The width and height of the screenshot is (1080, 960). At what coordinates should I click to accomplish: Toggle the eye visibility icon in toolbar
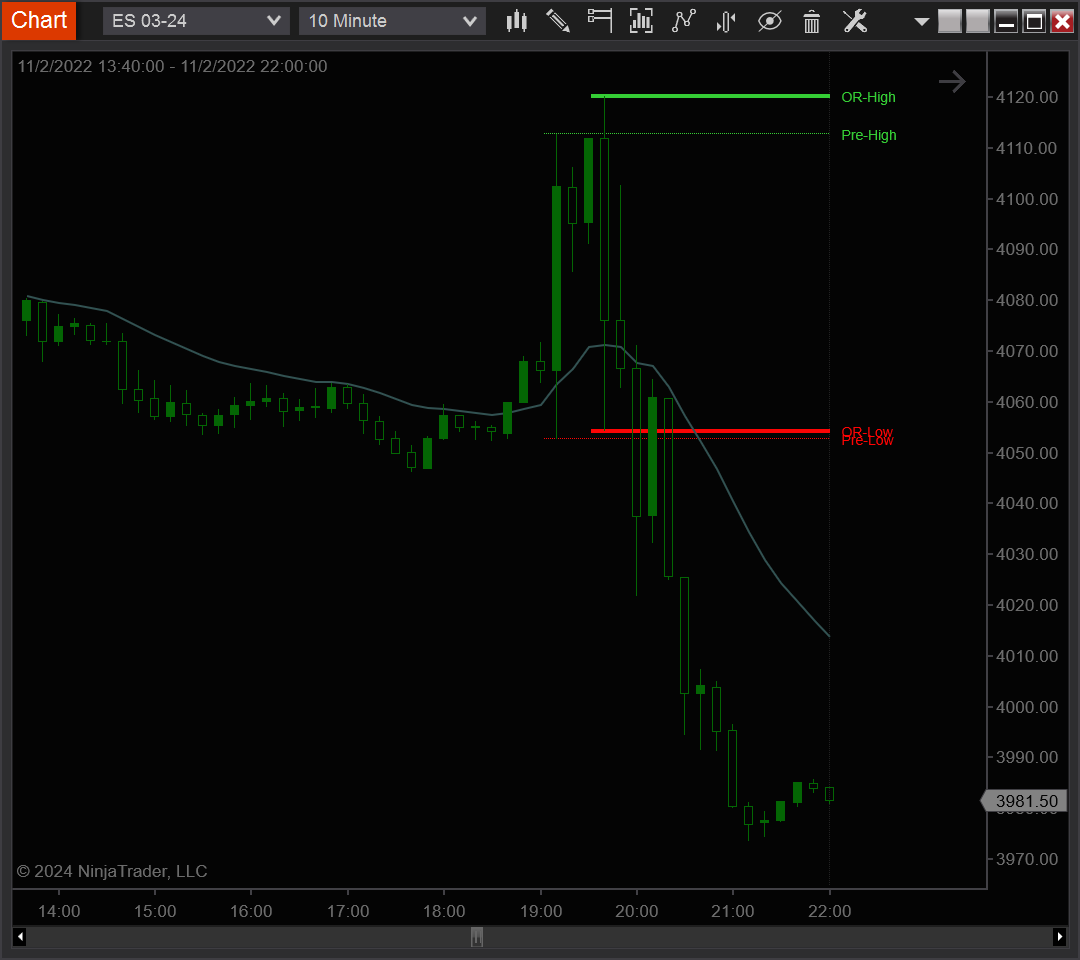pyautogui.click(x=769, y=21)
